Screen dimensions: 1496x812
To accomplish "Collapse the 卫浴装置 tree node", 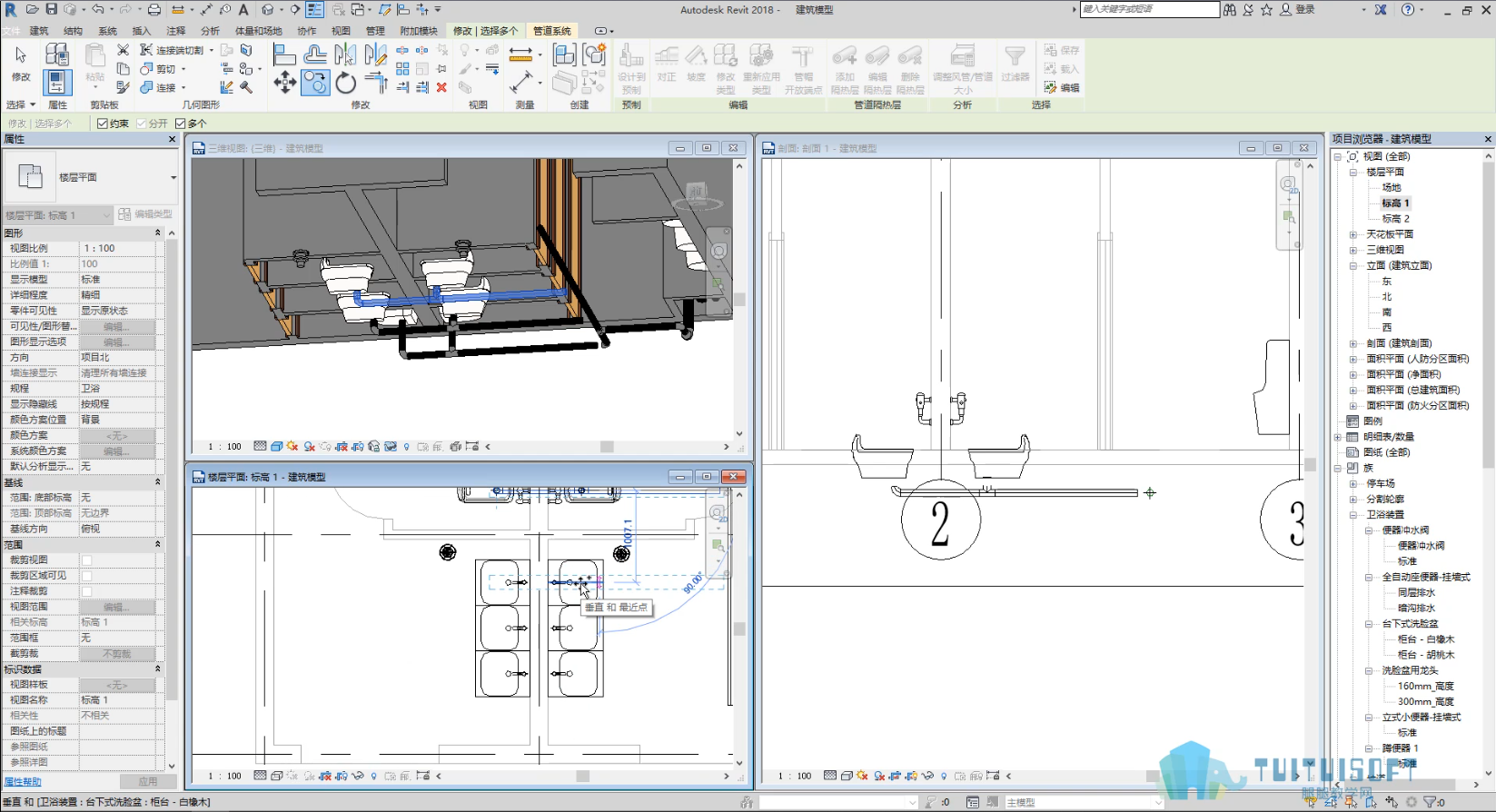I will pyautogui.click(x=1353, y=515).
